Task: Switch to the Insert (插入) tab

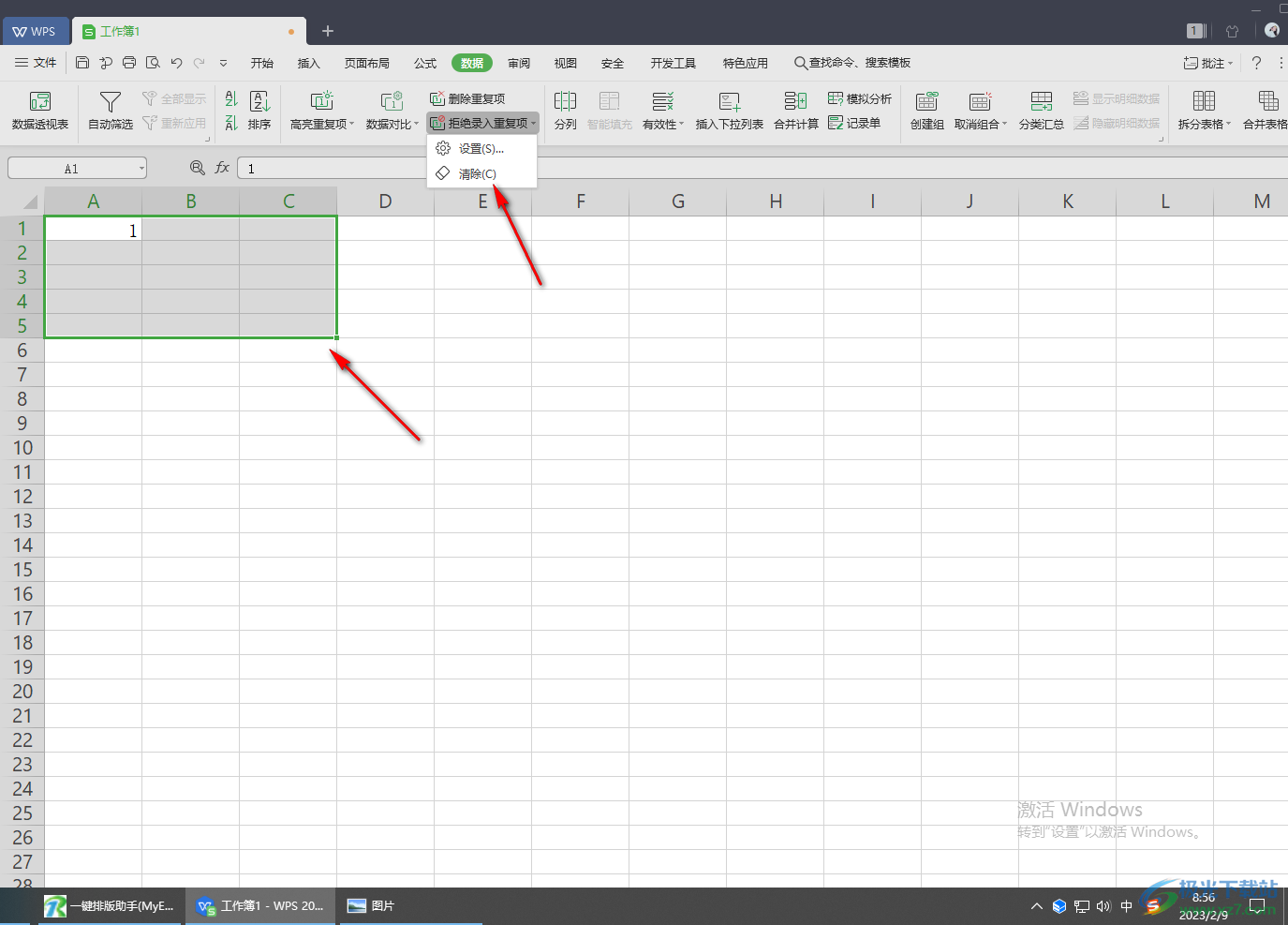Action: pos(309,63)
